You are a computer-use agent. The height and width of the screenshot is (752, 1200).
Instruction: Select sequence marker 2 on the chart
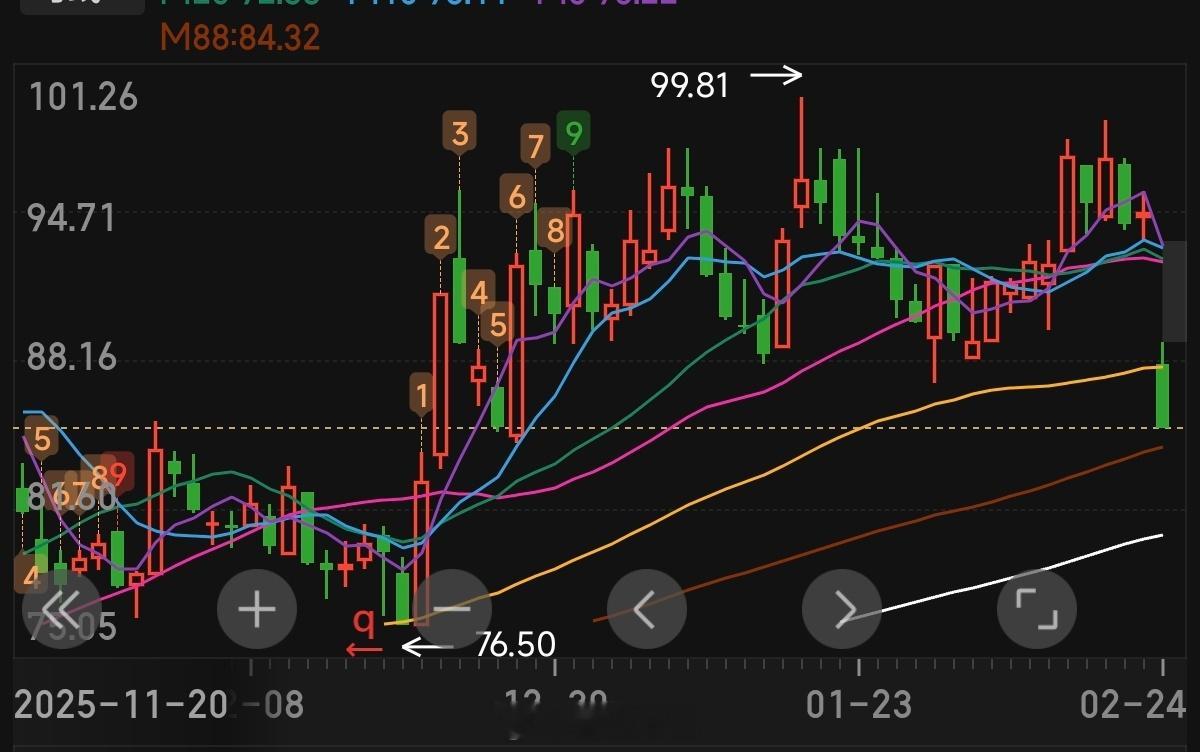click(x=441, y=237)
